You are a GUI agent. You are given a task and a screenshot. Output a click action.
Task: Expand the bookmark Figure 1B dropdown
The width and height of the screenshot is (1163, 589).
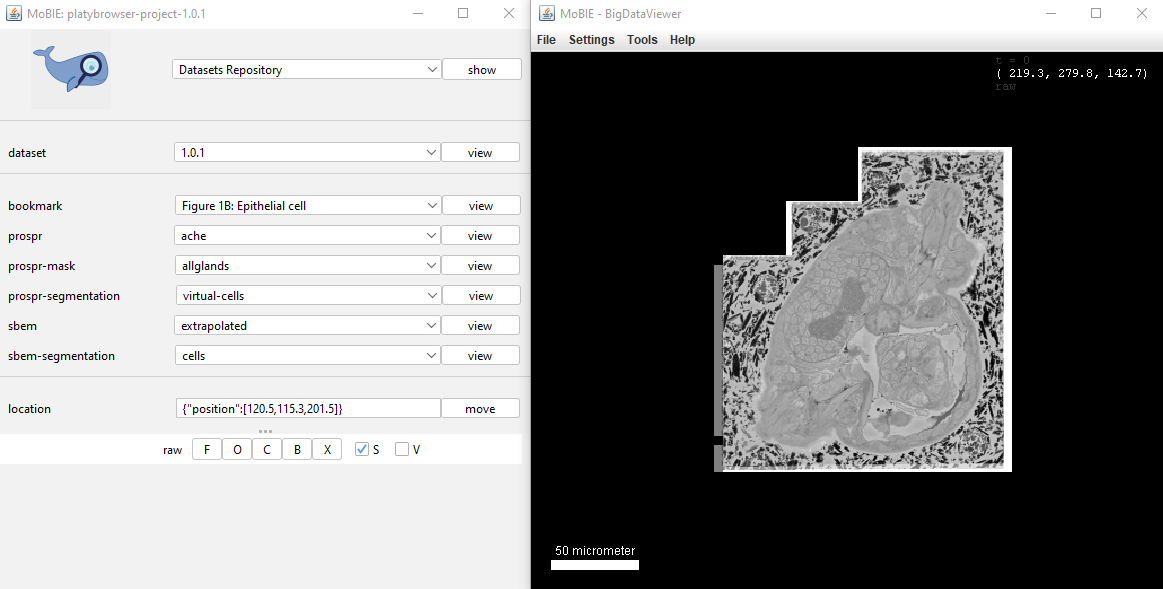click(308, 205)
